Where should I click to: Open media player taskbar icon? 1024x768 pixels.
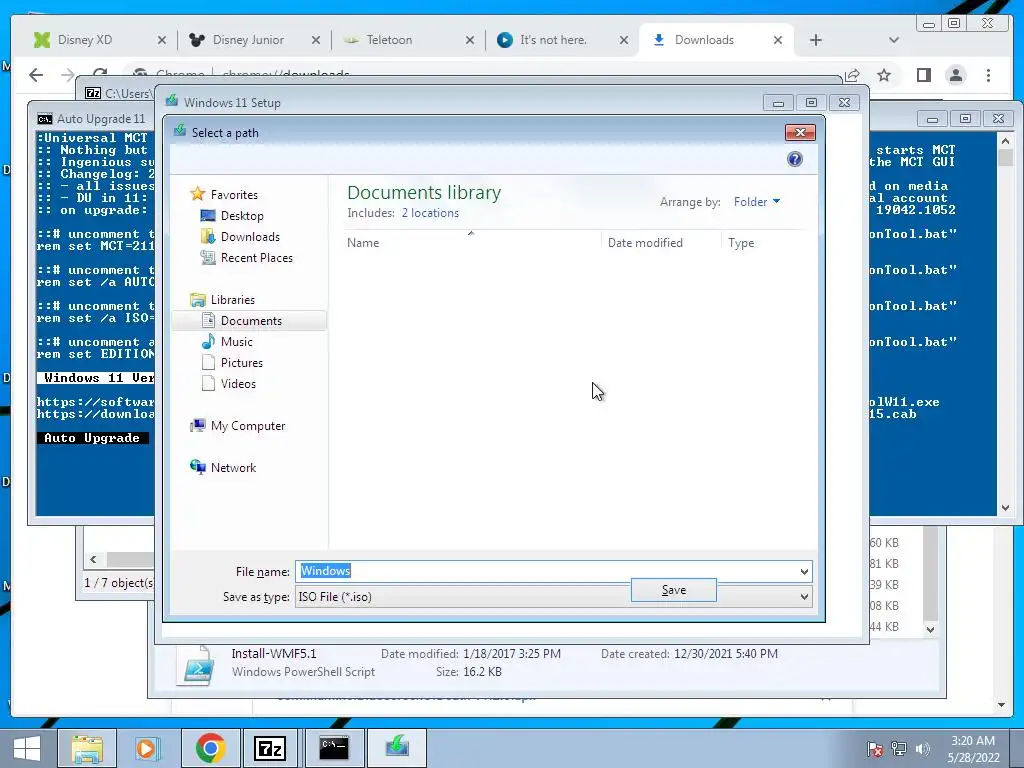click(x=146, y=748)
